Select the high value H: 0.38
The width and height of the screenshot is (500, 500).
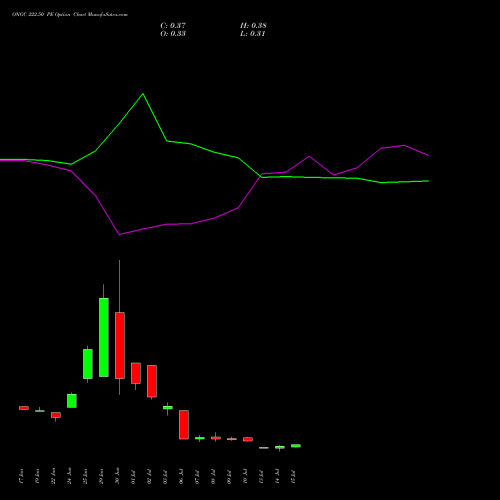(253, 26)
